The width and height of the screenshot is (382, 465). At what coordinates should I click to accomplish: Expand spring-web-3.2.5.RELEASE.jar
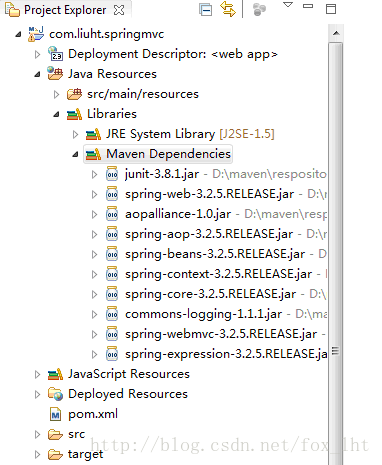coord(94,194)
